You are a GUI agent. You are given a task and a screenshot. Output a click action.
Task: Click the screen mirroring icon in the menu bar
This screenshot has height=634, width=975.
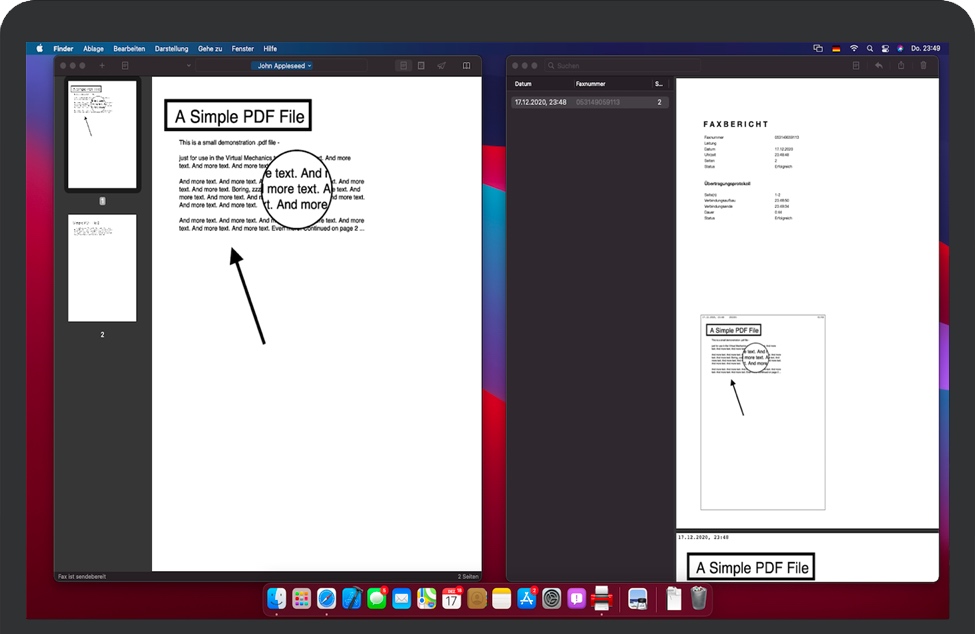tap(818, 48)
